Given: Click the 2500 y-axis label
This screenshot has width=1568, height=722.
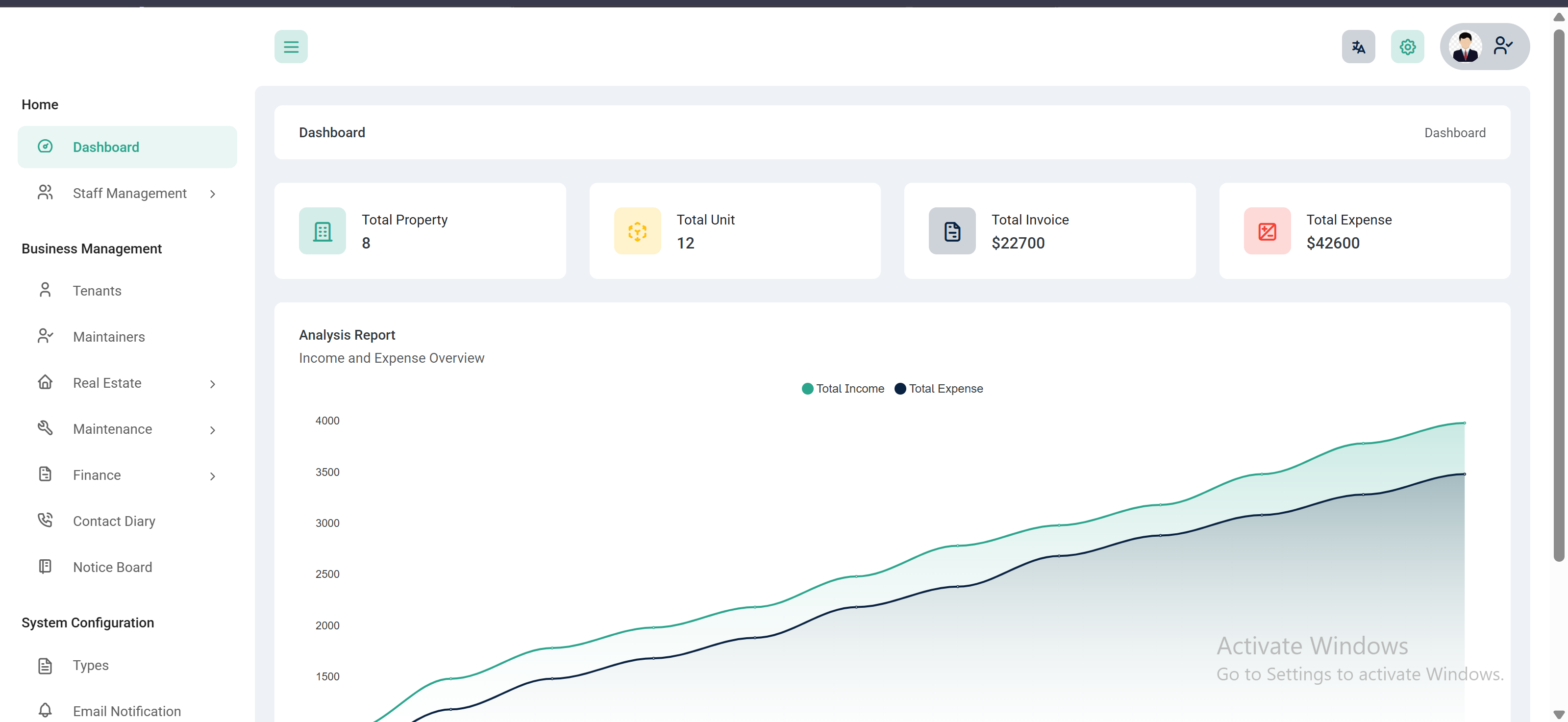Looking at the screenshot, I should [x=327, y=574].
